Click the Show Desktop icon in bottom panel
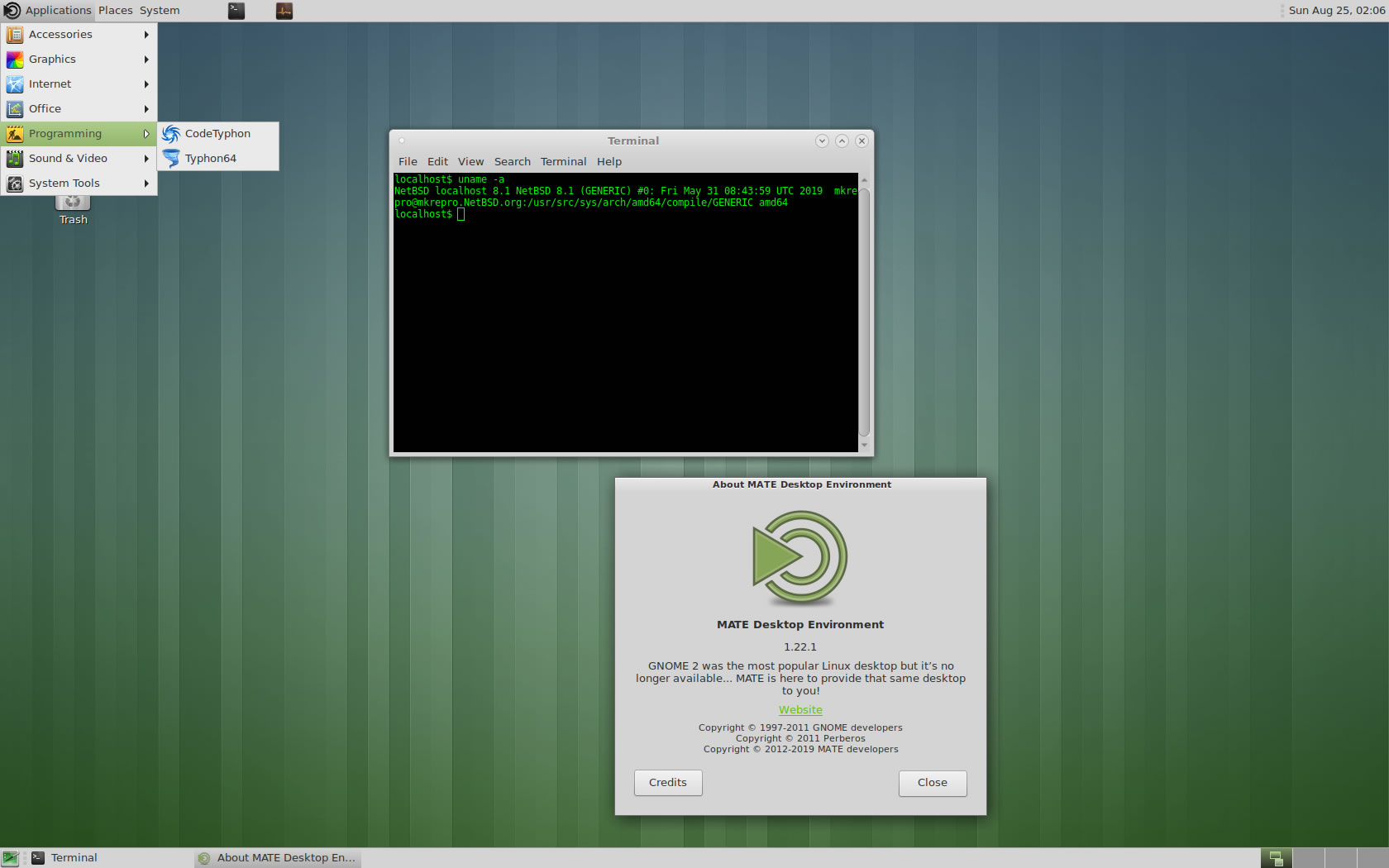The image size is (1389, 868). (x=10, y=858)
